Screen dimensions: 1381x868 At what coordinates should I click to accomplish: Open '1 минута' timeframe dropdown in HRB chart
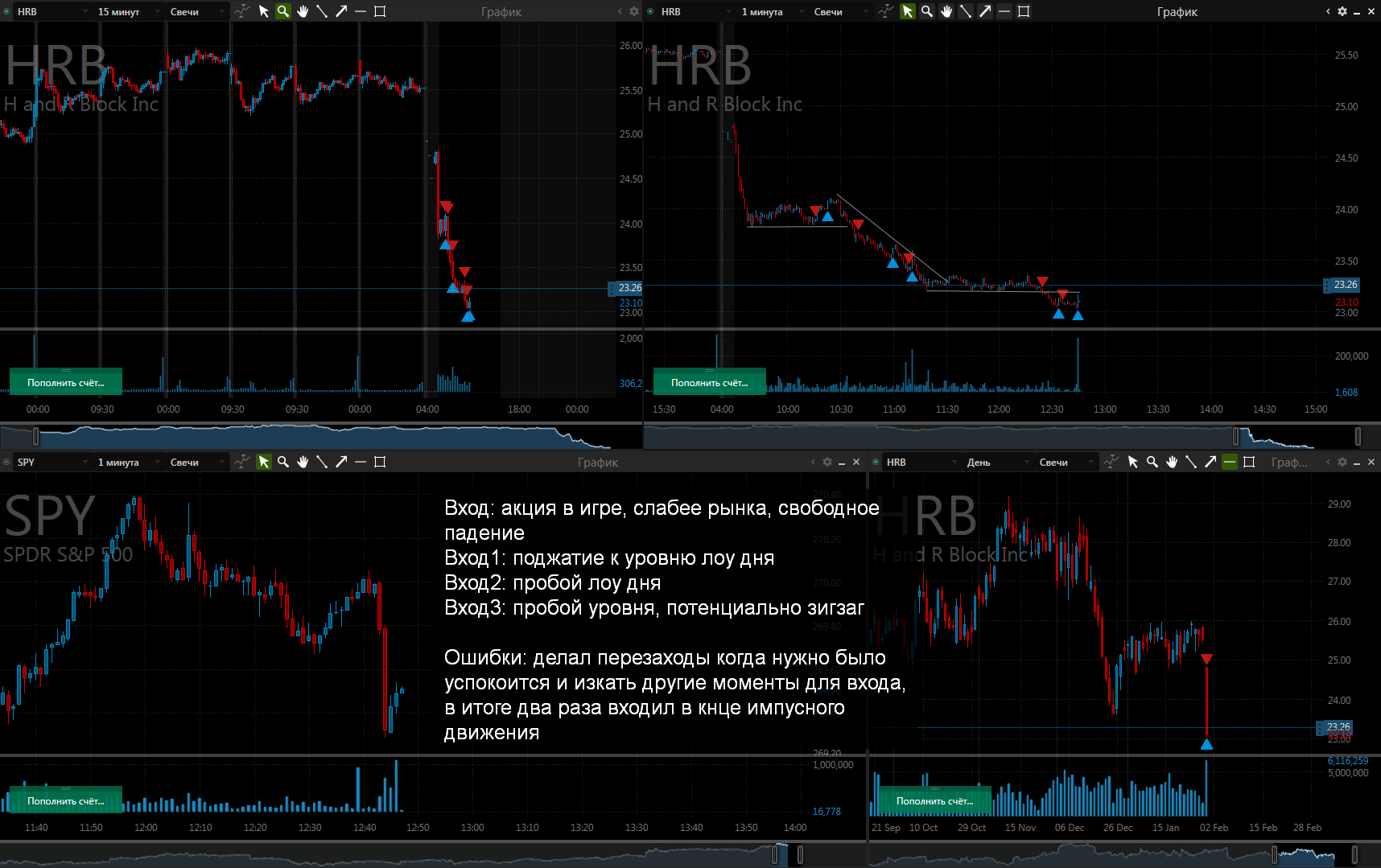[771, 11]
